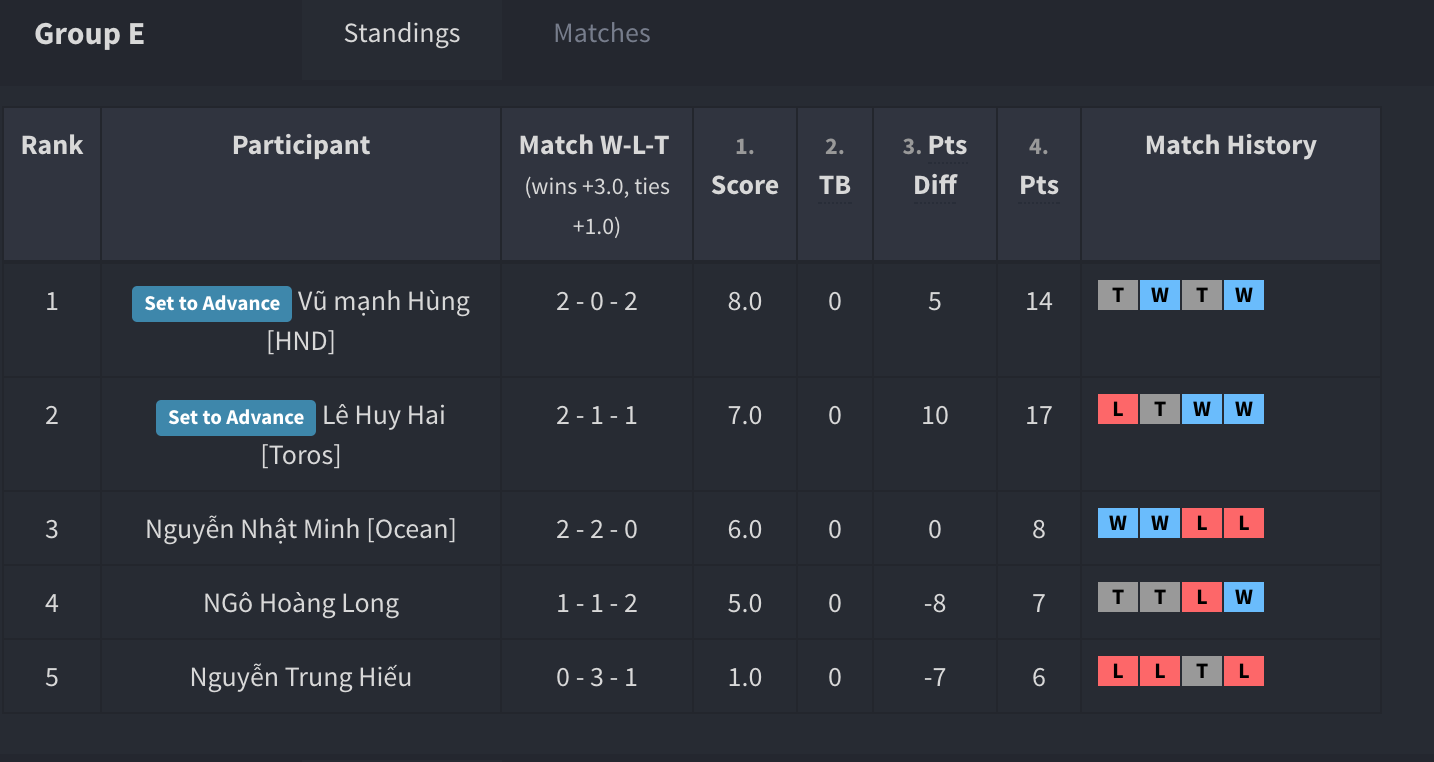The width and height of the screenshot is (1434, 762).
Task: Open participant Nguyễn Trung Hiếu
Action: (x=301, y=677)
